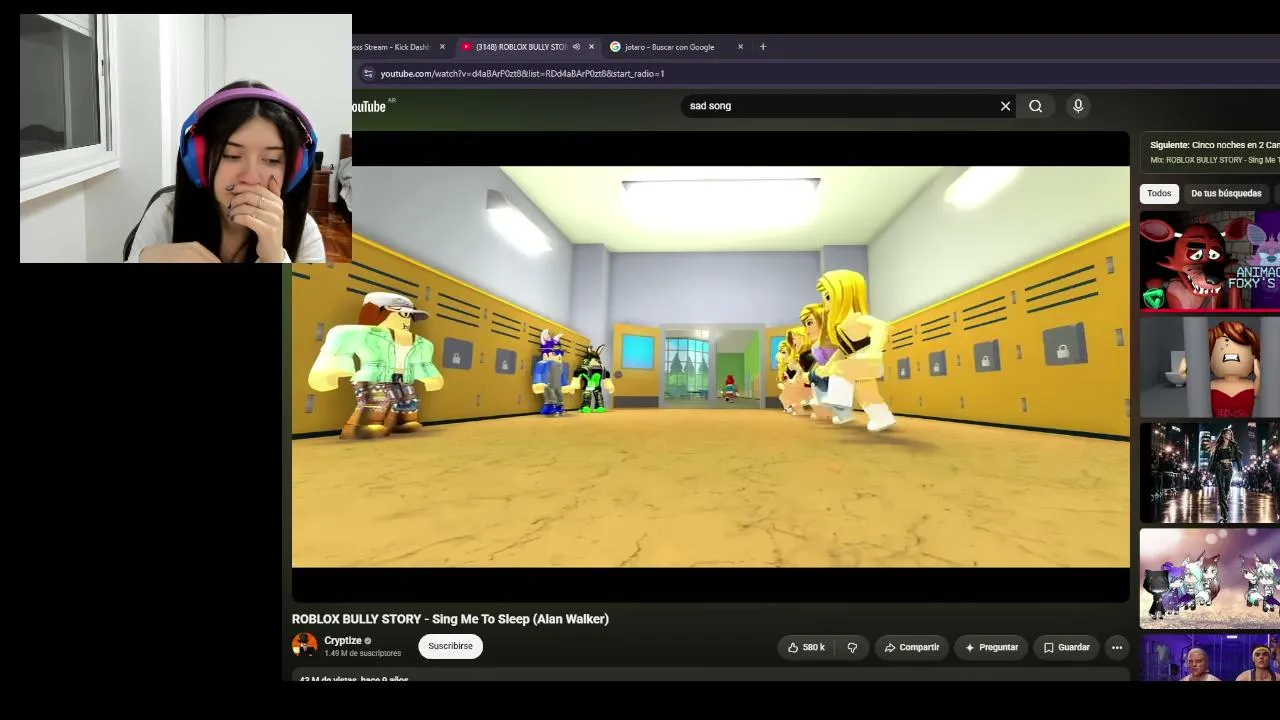The height and width of the screenshot is (720, 1280).
Task: Select the 'De tus búsquedas' filter chip
Action: tap(1226, 193)
